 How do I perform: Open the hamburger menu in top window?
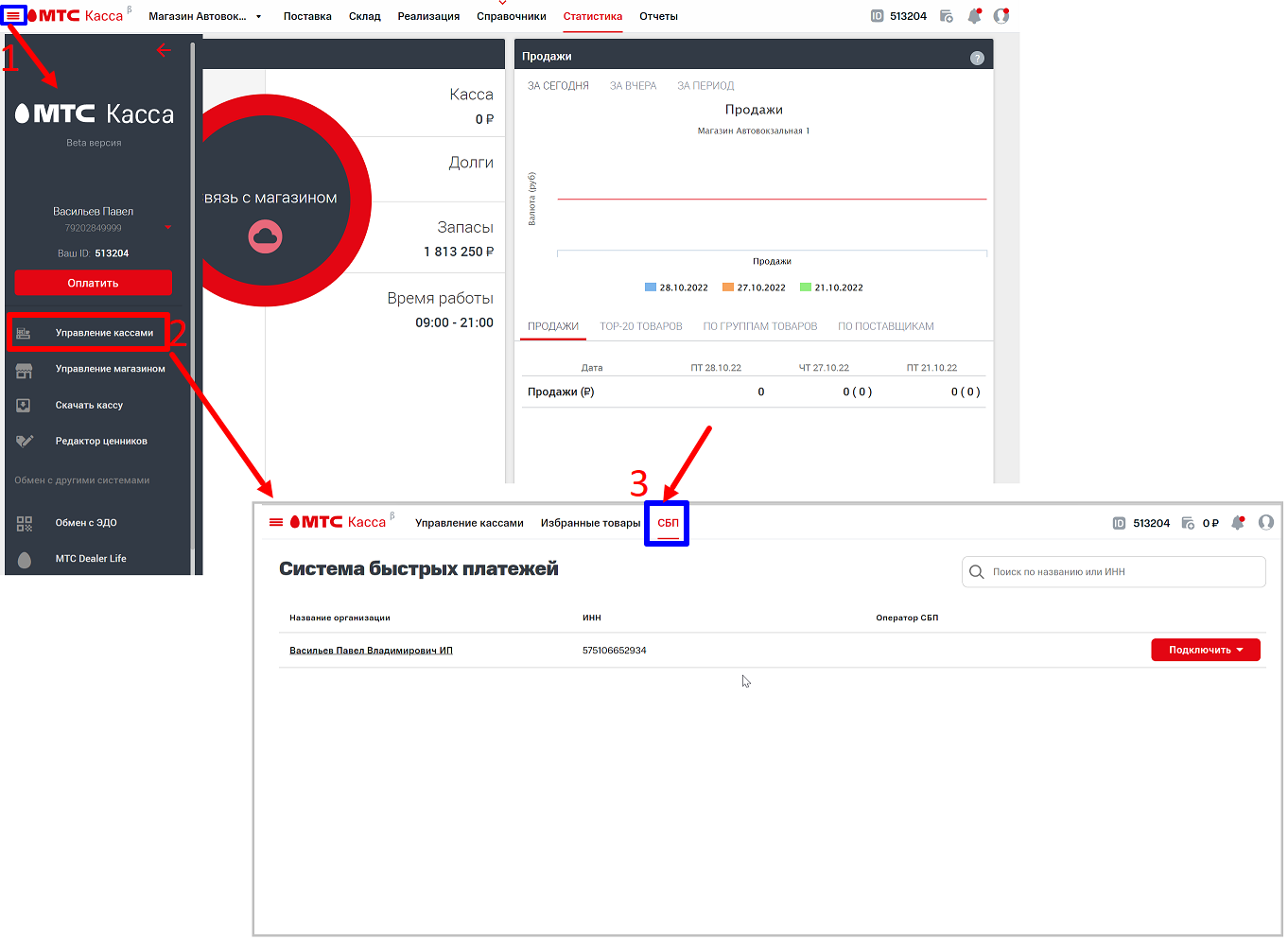(12, 16)
